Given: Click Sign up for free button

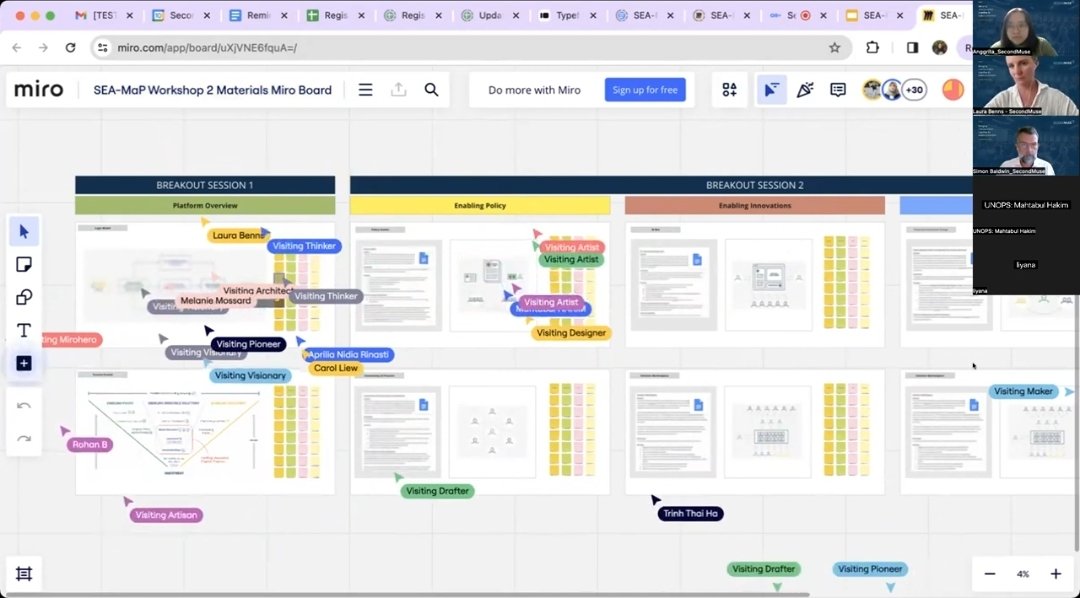Looking at the screenshot, I should [645, 90].
